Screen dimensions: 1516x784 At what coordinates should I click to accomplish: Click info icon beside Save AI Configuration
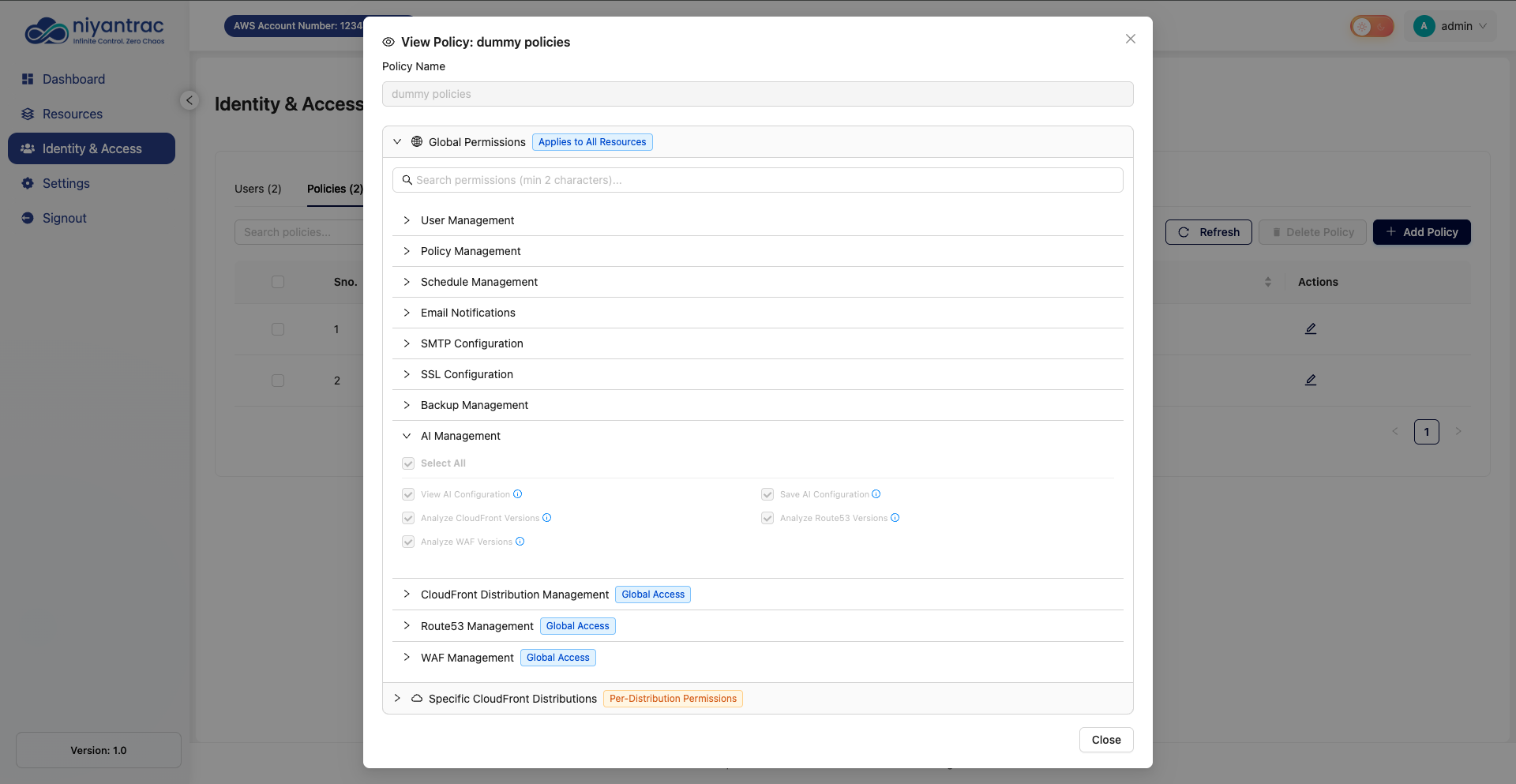point(876,494)
